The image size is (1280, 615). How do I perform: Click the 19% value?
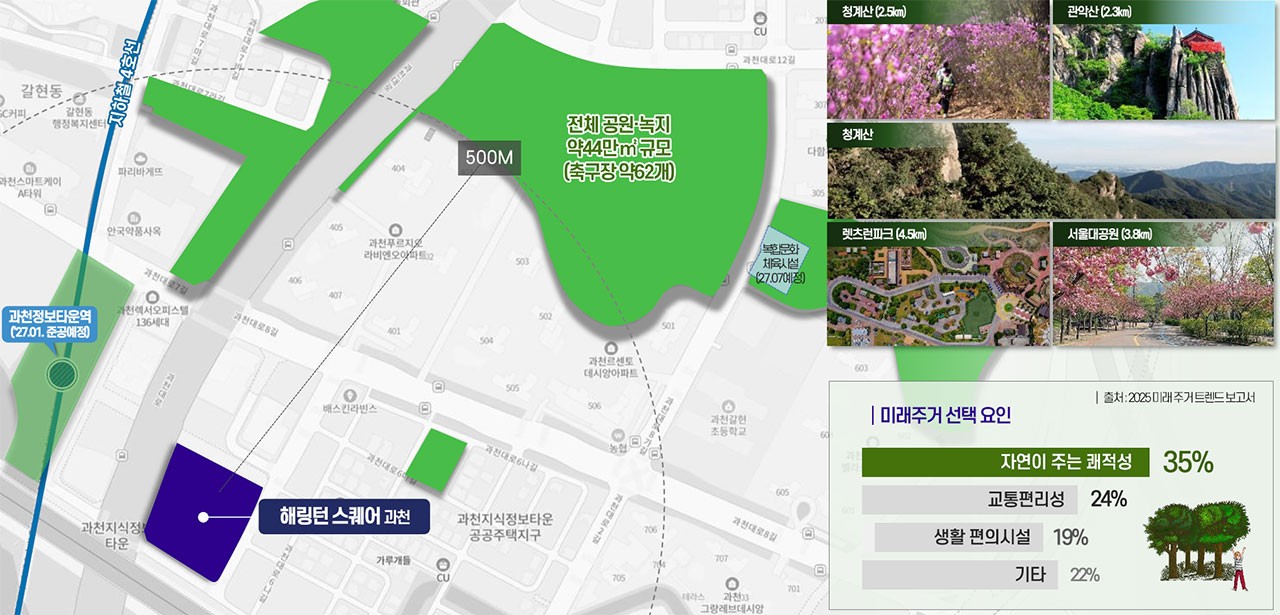click(x=1070, y=537)
